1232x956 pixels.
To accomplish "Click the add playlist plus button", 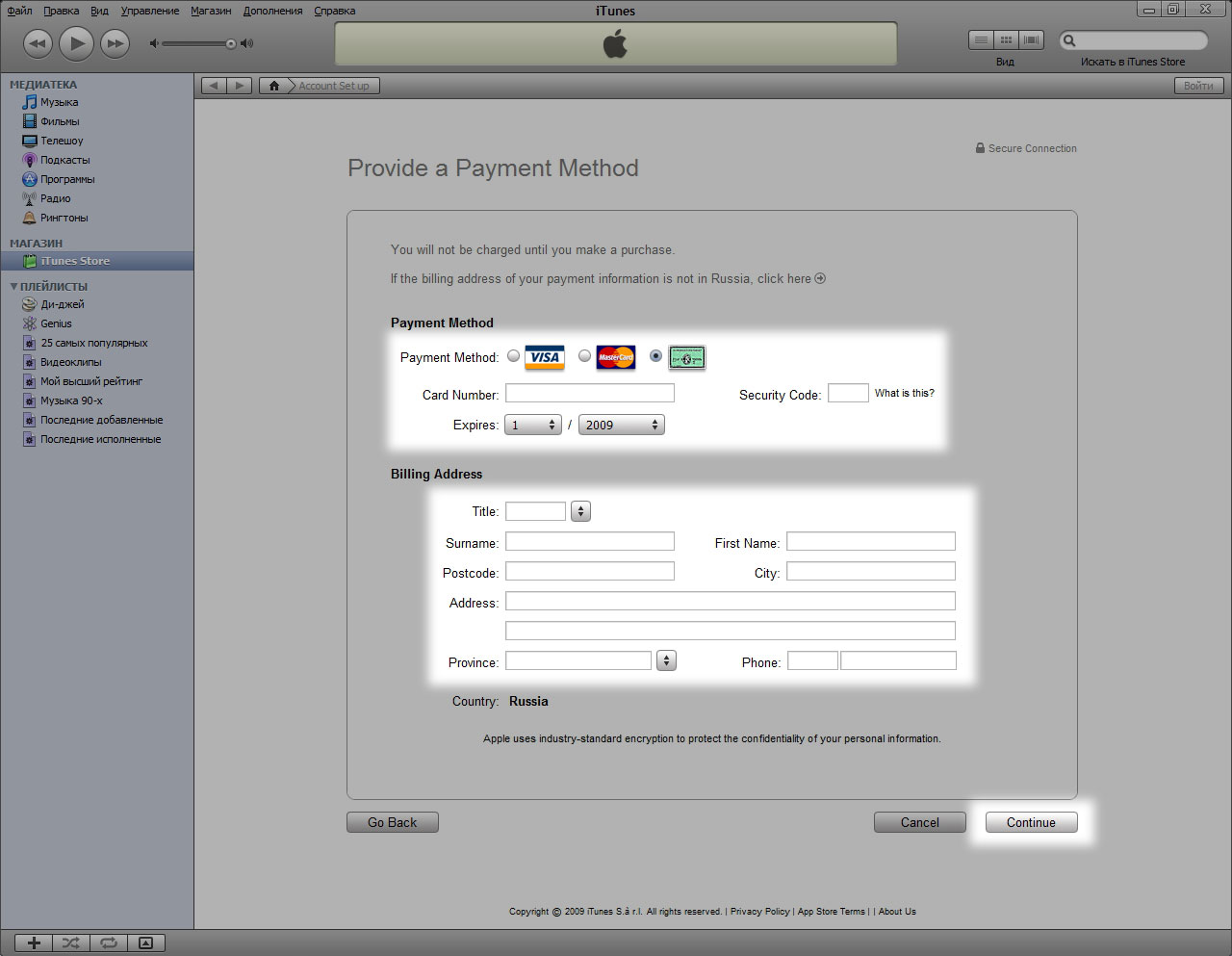I will (34, 943).
